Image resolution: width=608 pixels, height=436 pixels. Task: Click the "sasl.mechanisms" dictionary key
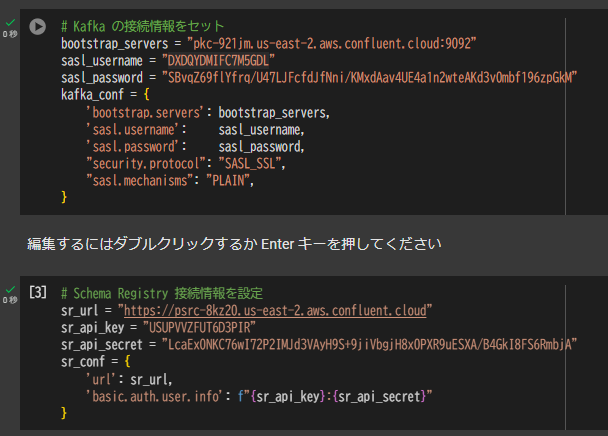point(140,181)
